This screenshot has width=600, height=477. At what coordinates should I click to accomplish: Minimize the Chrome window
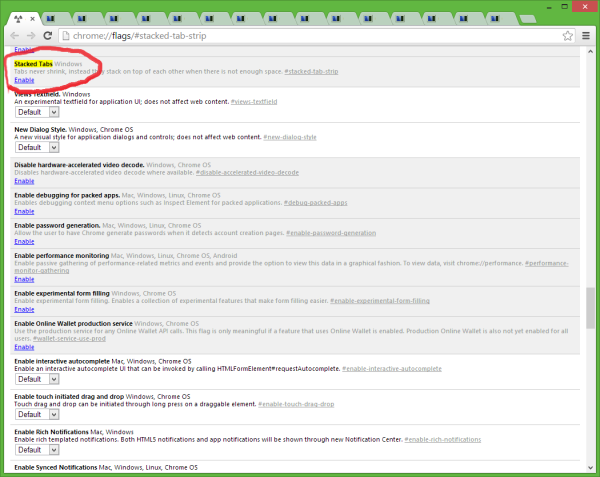[x=549, y=7]
